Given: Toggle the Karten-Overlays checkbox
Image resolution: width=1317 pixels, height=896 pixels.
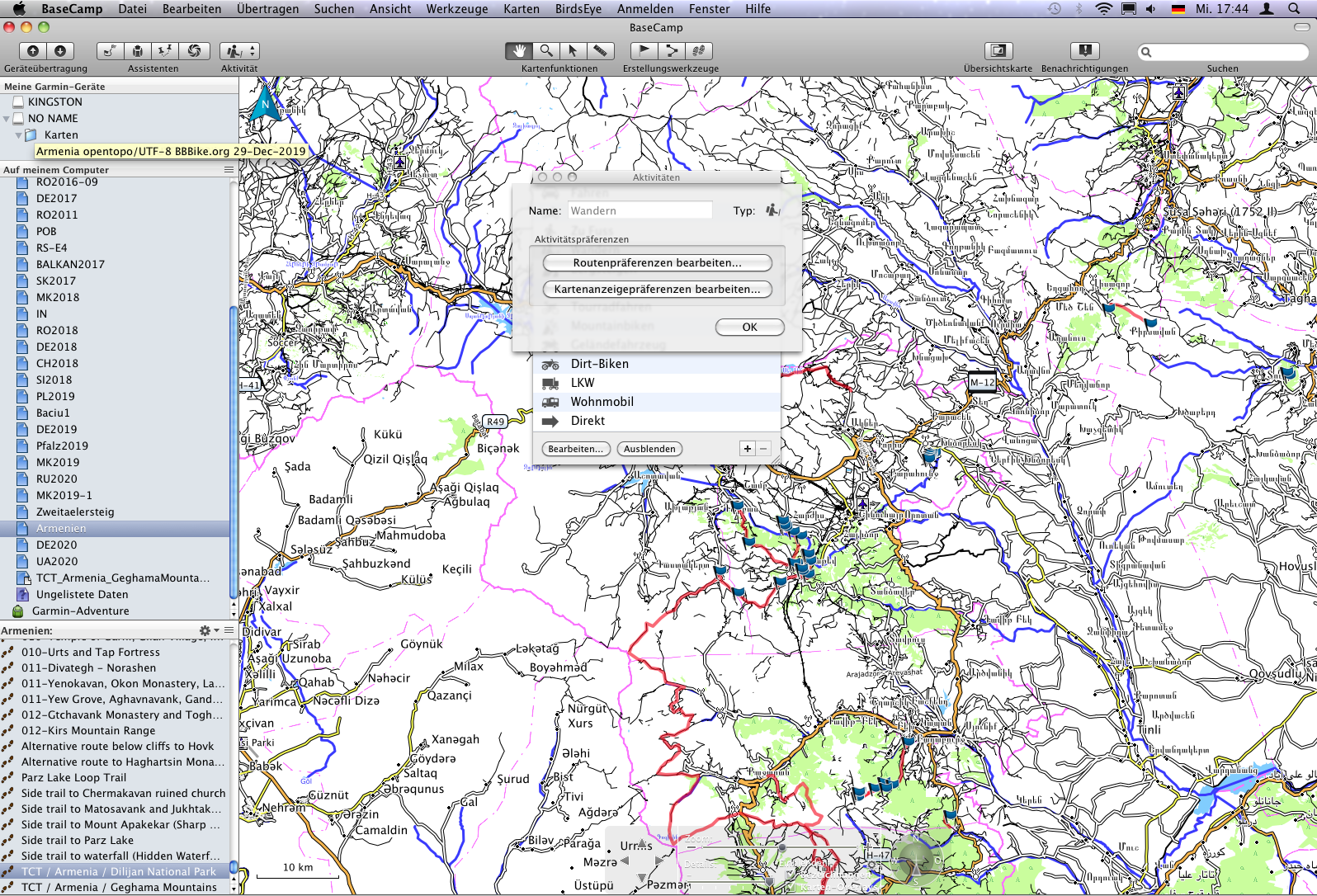Looking at the screenshot, I should (x=791, y=887).
